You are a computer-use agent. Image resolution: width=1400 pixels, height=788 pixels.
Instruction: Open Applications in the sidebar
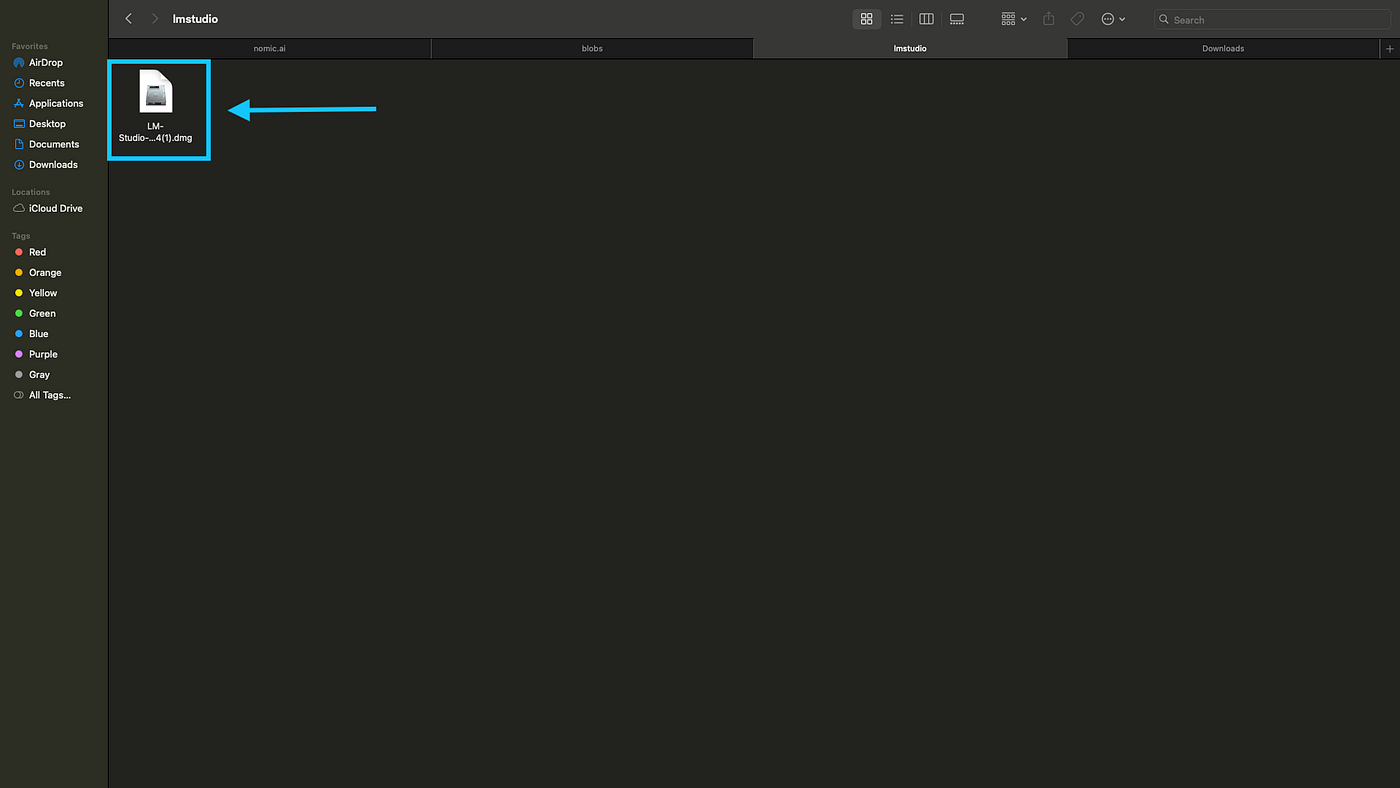pyautogui.click(x=54, y=103)
